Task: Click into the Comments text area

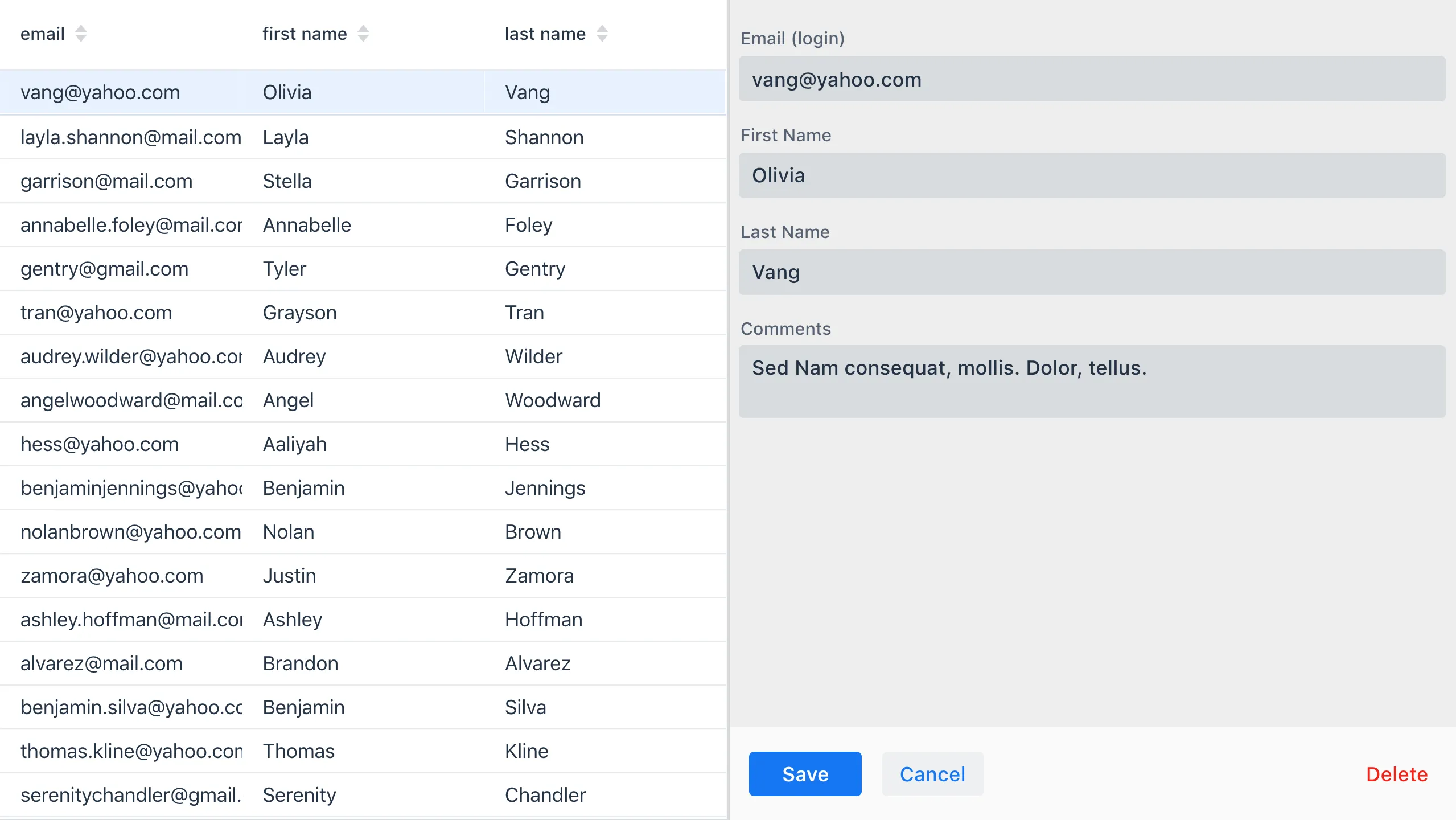Action: point(1091,381)
